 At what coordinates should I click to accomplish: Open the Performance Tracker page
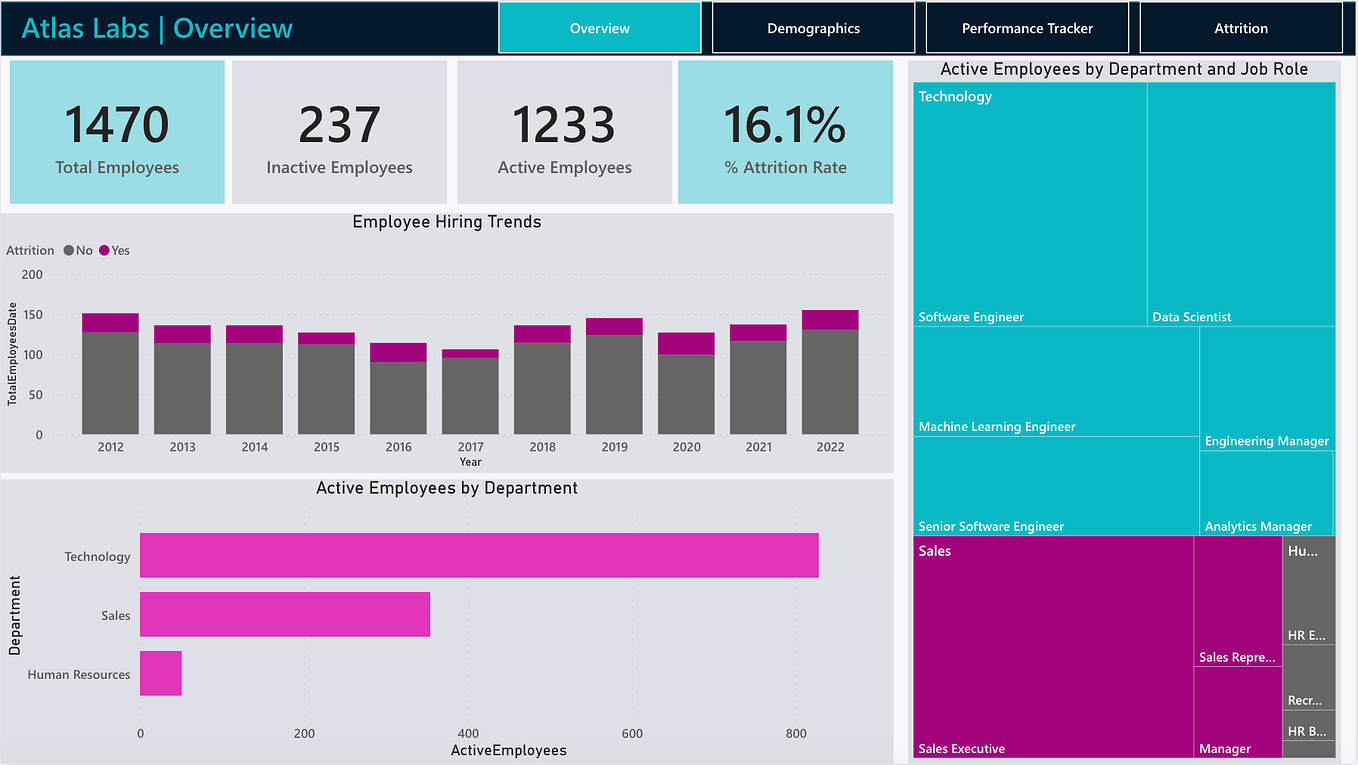pyautogui.click(x=1027, y=27)
